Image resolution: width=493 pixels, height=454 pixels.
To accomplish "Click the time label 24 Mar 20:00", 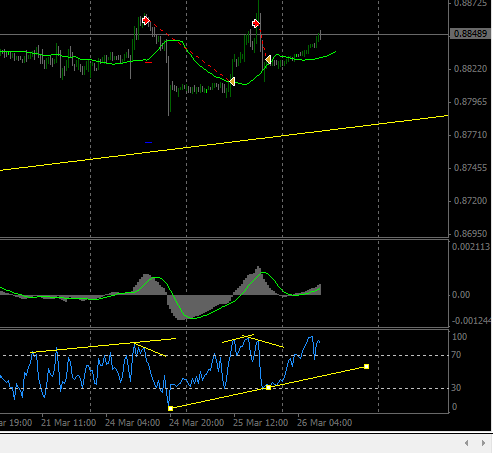I will 197,423.
